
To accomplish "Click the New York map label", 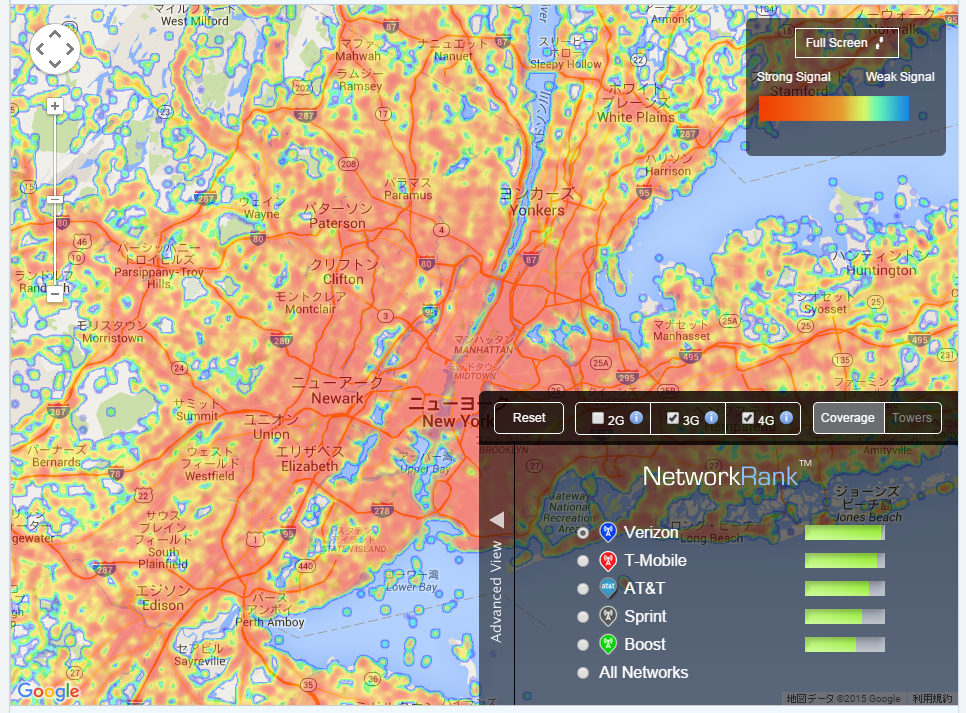I will point(458,422).
